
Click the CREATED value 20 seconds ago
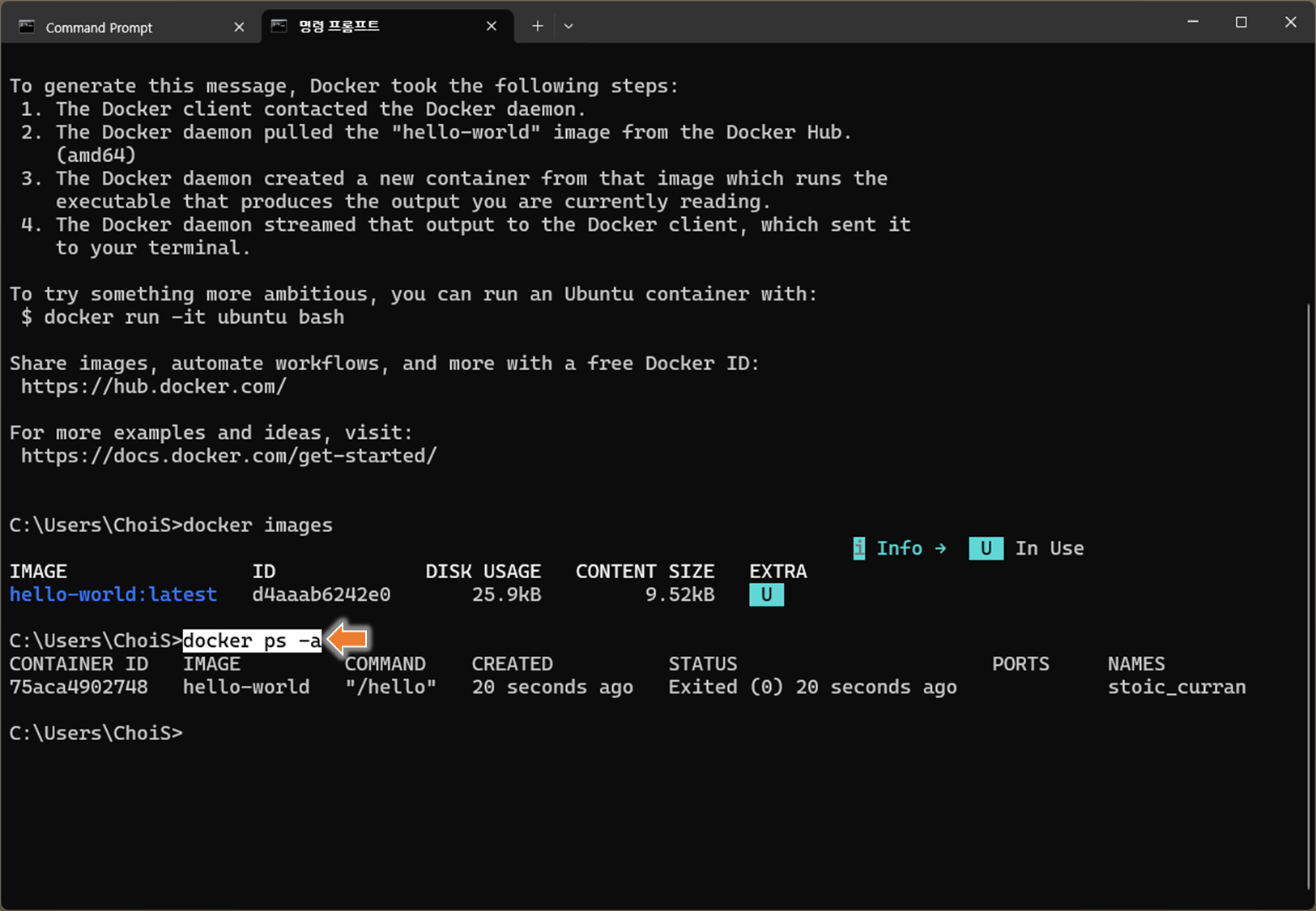coord(553,687)
